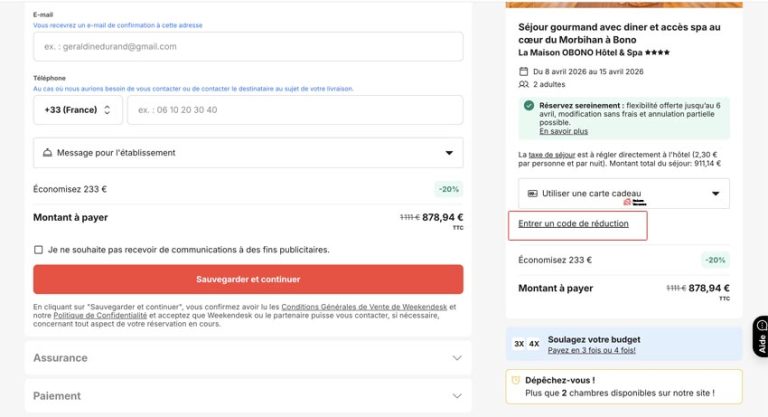Open the +33 (France) country code selector
This screenshot has width=768, height=417.
[77, 110]
